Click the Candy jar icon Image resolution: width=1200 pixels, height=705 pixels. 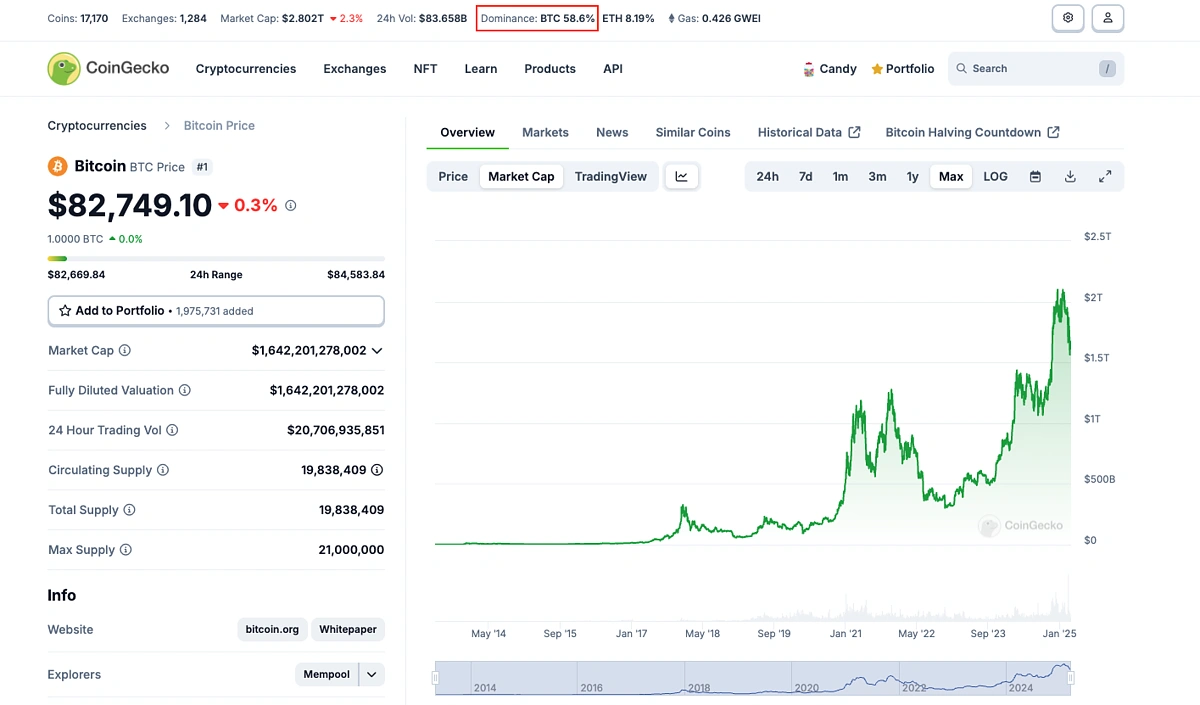tap(809, 69)
